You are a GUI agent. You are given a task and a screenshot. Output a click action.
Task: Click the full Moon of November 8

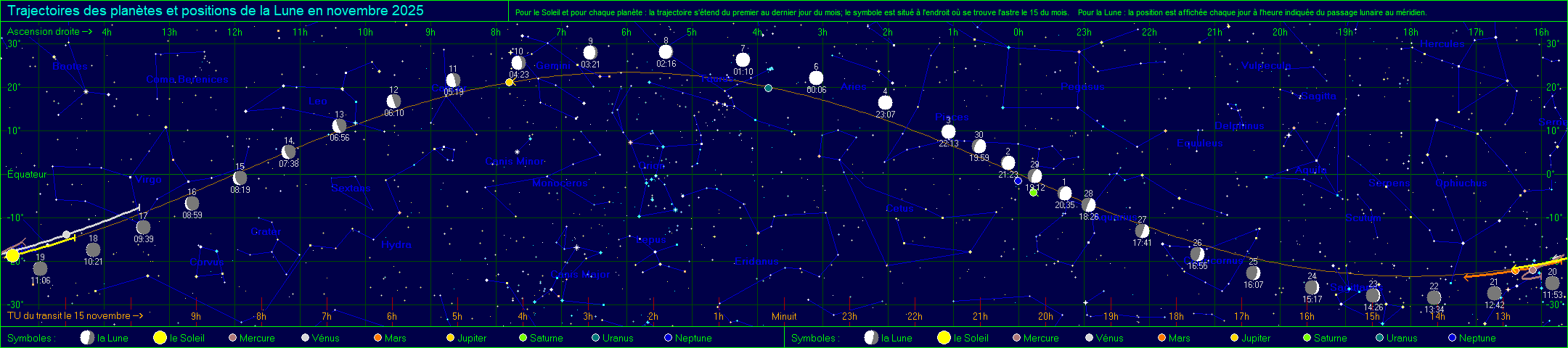coord(666,51)
